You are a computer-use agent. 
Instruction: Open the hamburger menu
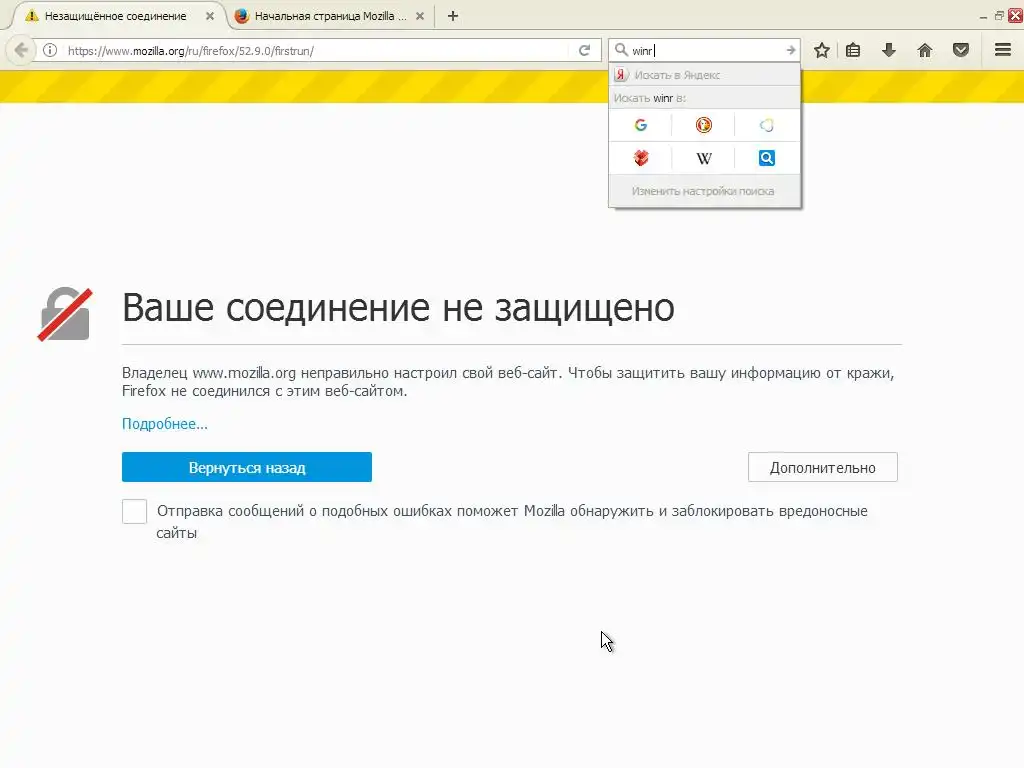coord(1003,50)
